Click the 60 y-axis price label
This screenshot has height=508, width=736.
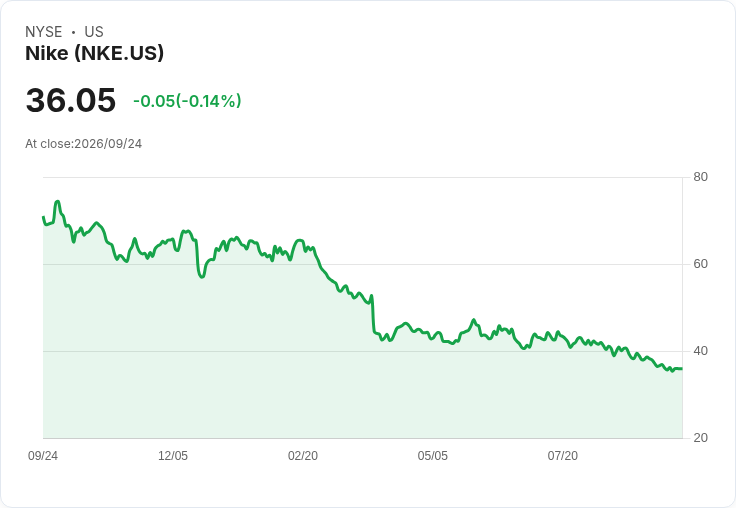pyautogui.click(x=700, y=264)
